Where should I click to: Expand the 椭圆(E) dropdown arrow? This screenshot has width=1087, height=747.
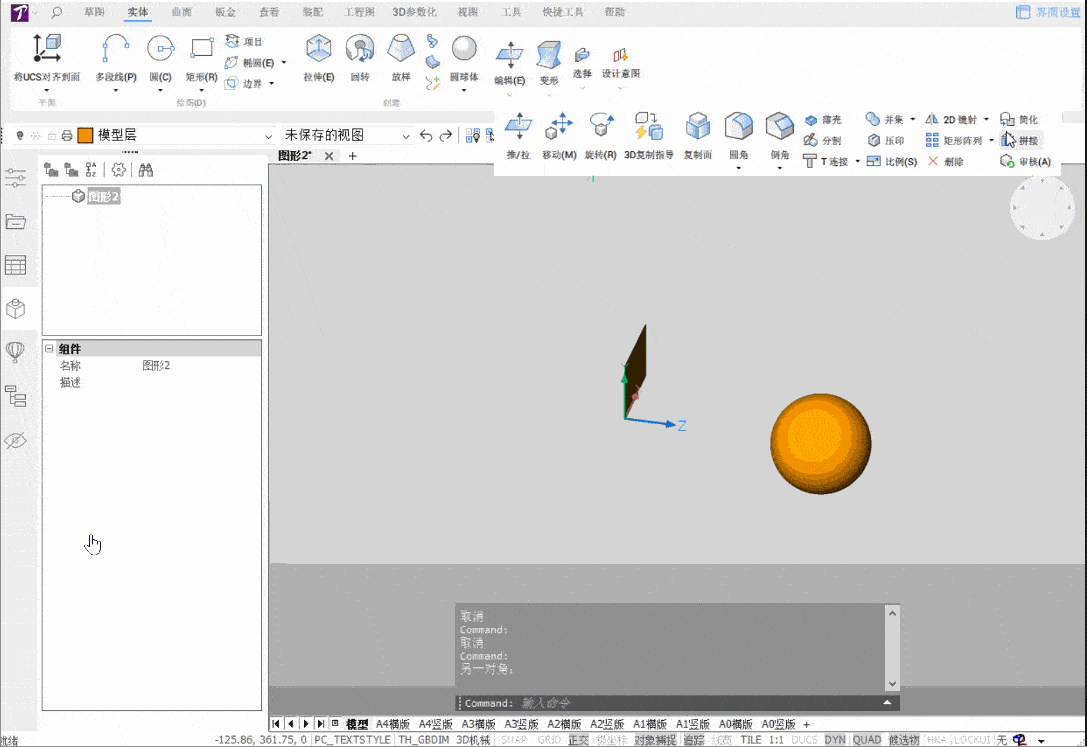tap(284, 63)
